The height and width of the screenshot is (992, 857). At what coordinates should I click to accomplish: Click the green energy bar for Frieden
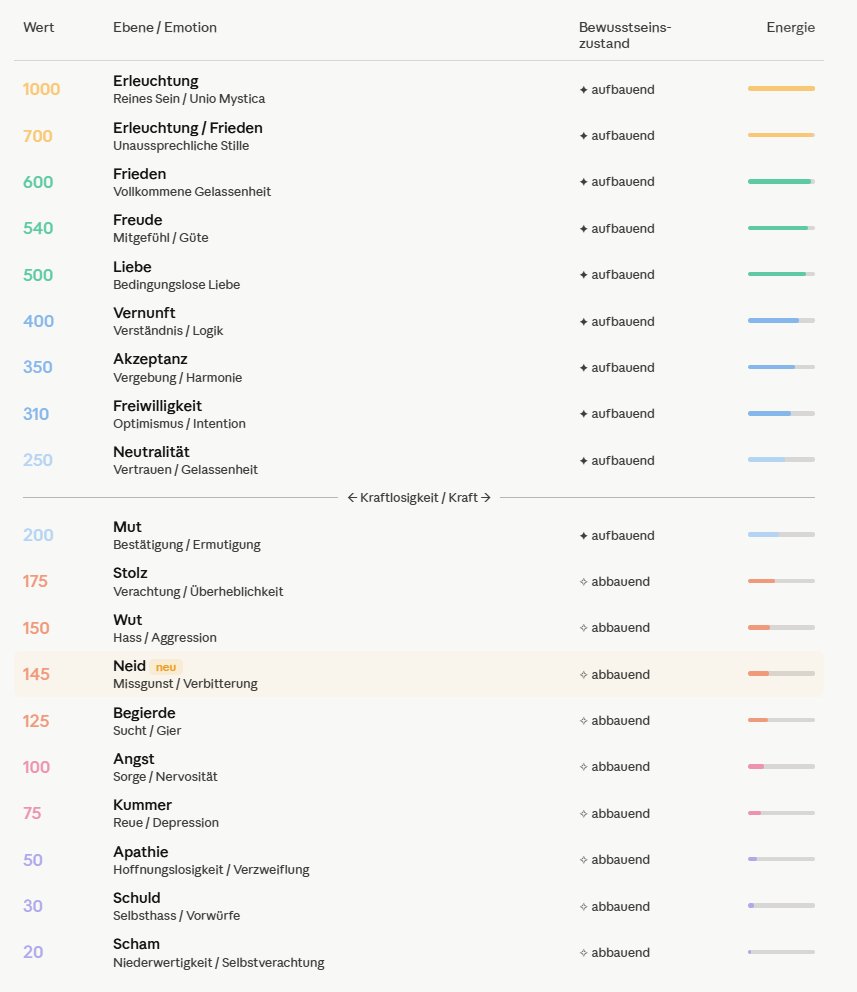pos(781,182)
